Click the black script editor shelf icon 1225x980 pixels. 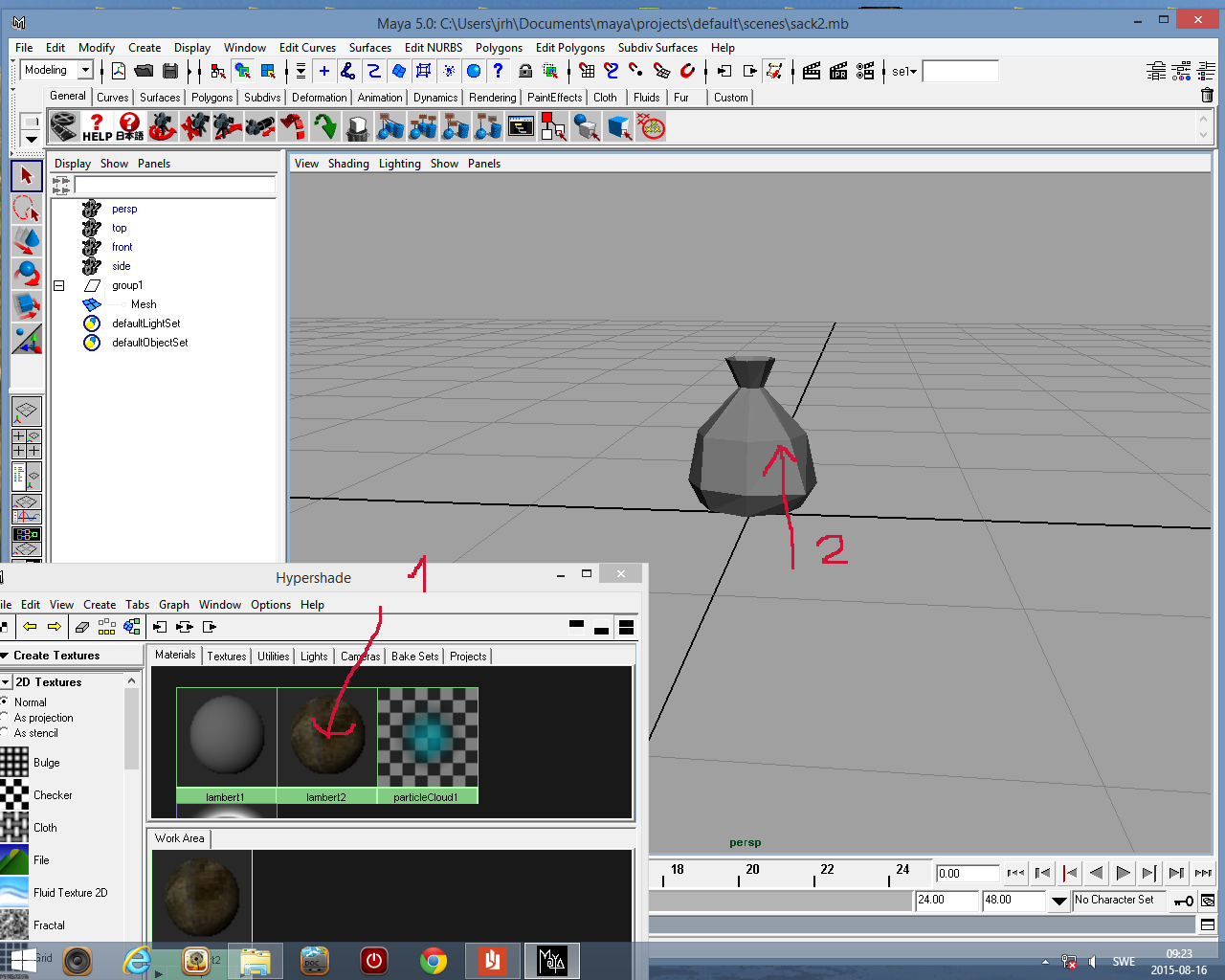coord(521,126)
